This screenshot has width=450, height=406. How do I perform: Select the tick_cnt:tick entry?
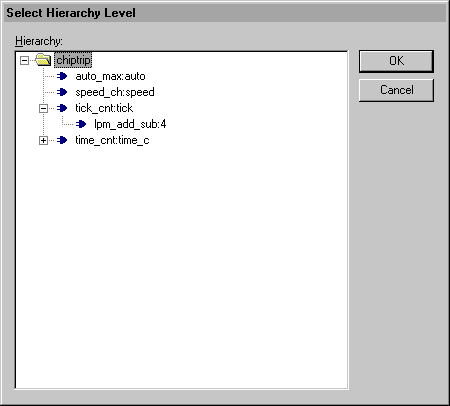(104, 108)
